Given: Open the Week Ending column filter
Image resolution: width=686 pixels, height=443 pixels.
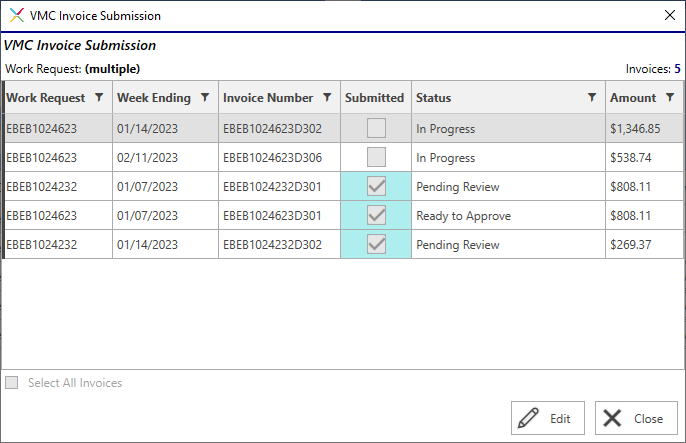Looking at the screenshot, I should (205, 98).
